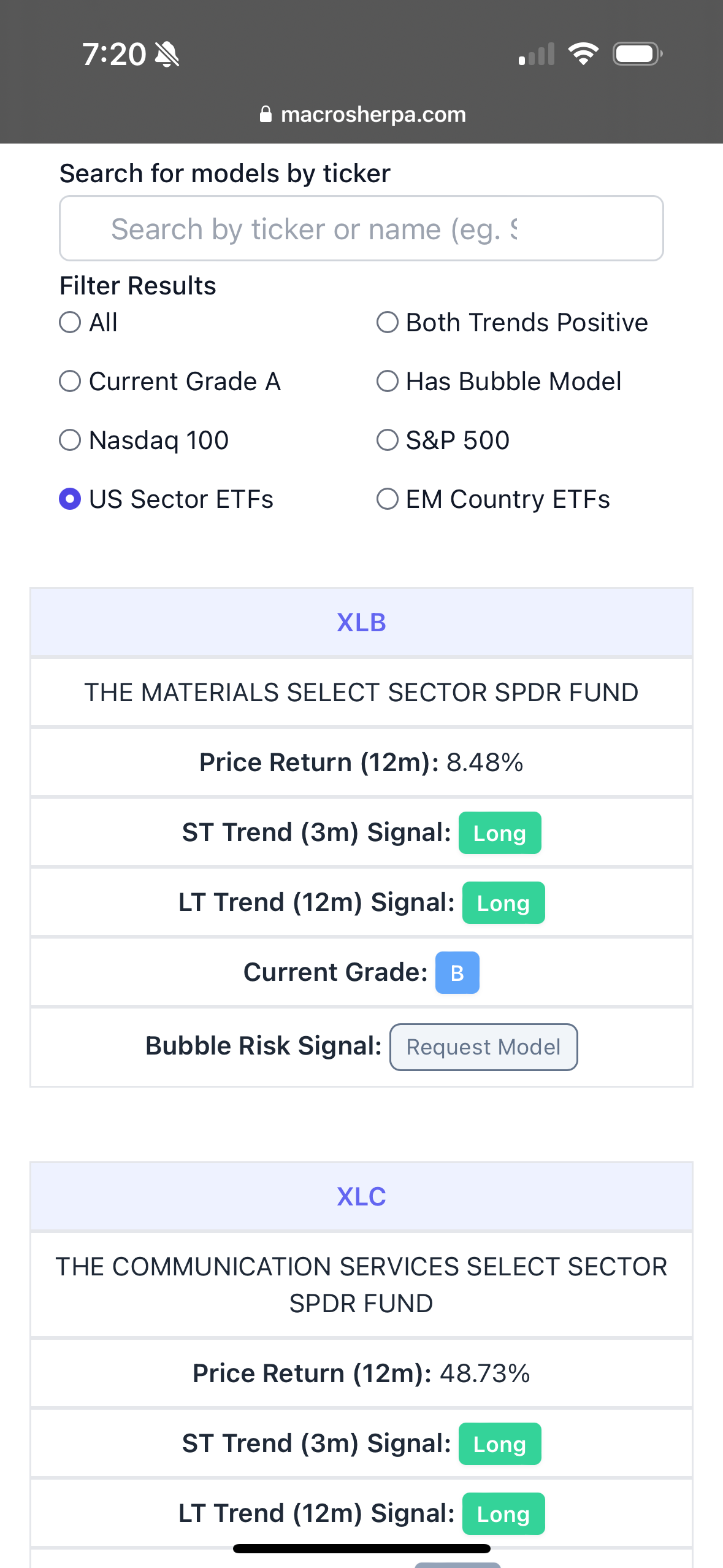Screen dimensions: 723x1568
Task: Tap the battery icon in status bar
Action: point(638,54)
